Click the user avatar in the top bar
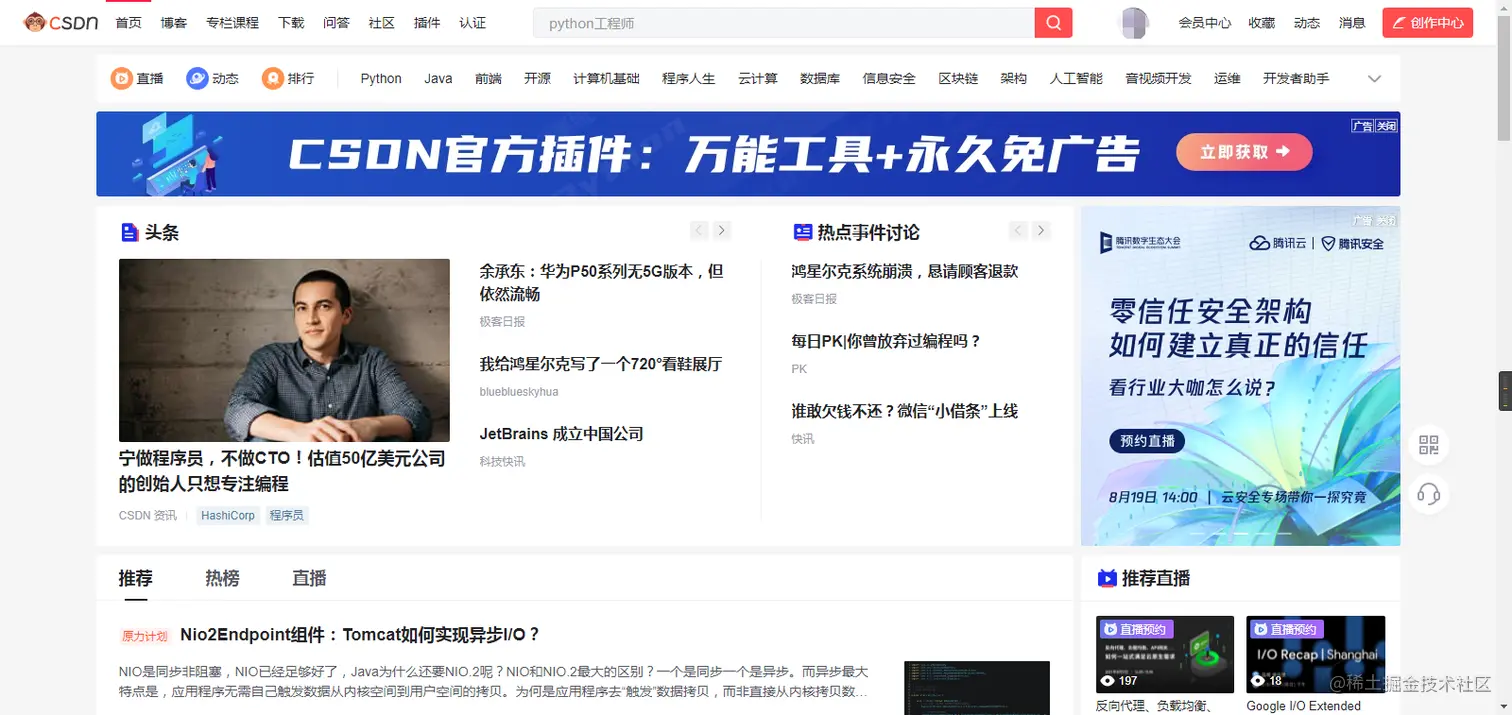The height and width of the screenshot is (715, 1512). click(1133, 22)
